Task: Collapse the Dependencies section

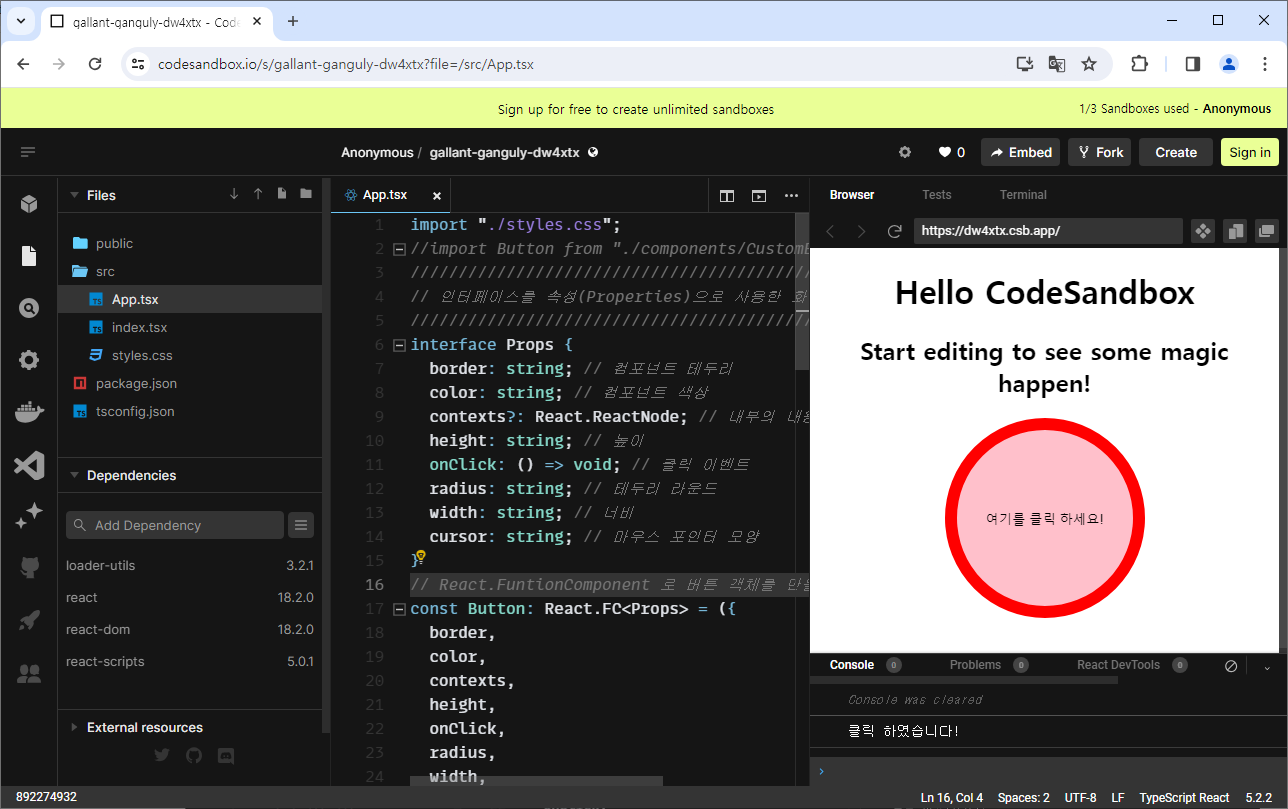Action: [74, 475]
